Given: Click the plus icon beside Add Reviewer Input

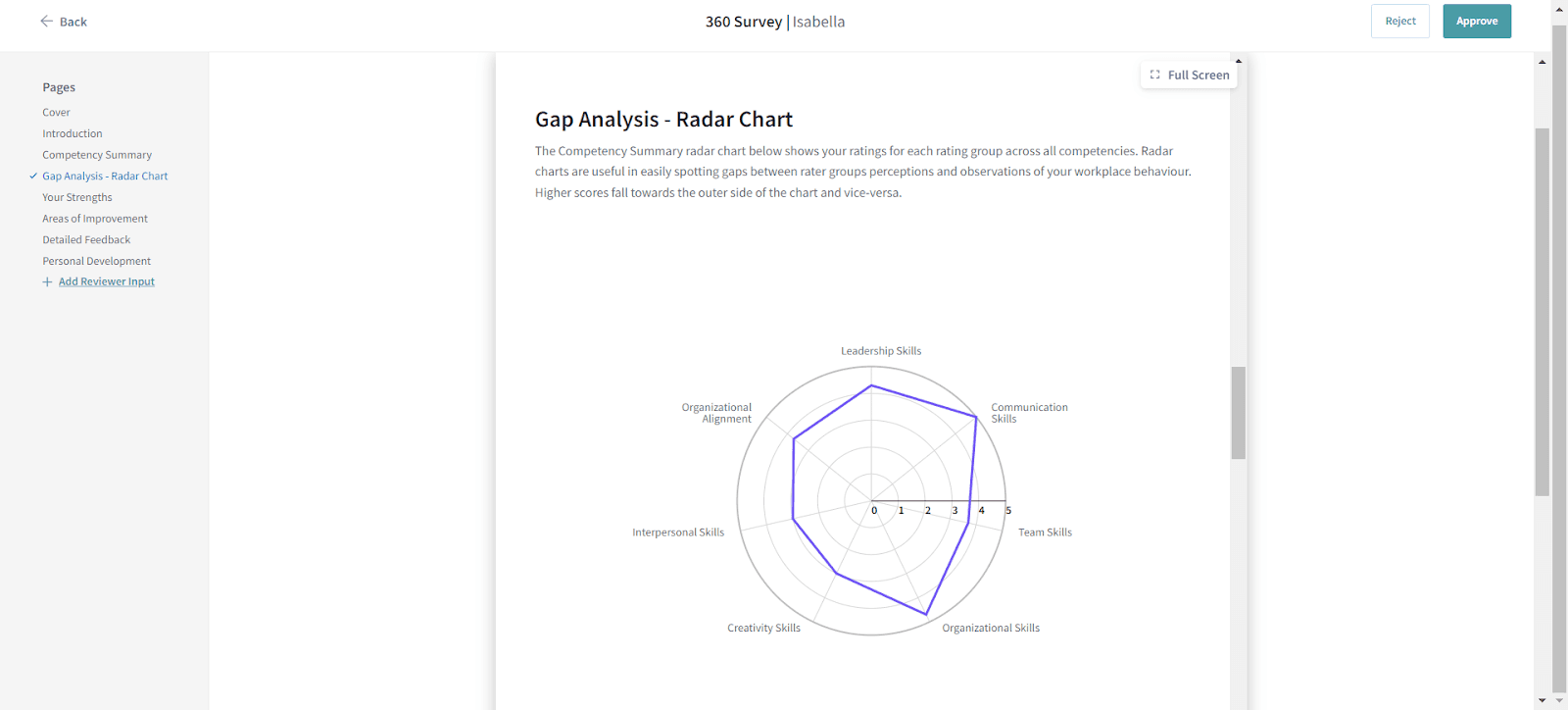Looking at the screenshot, I should coord(47,282).
